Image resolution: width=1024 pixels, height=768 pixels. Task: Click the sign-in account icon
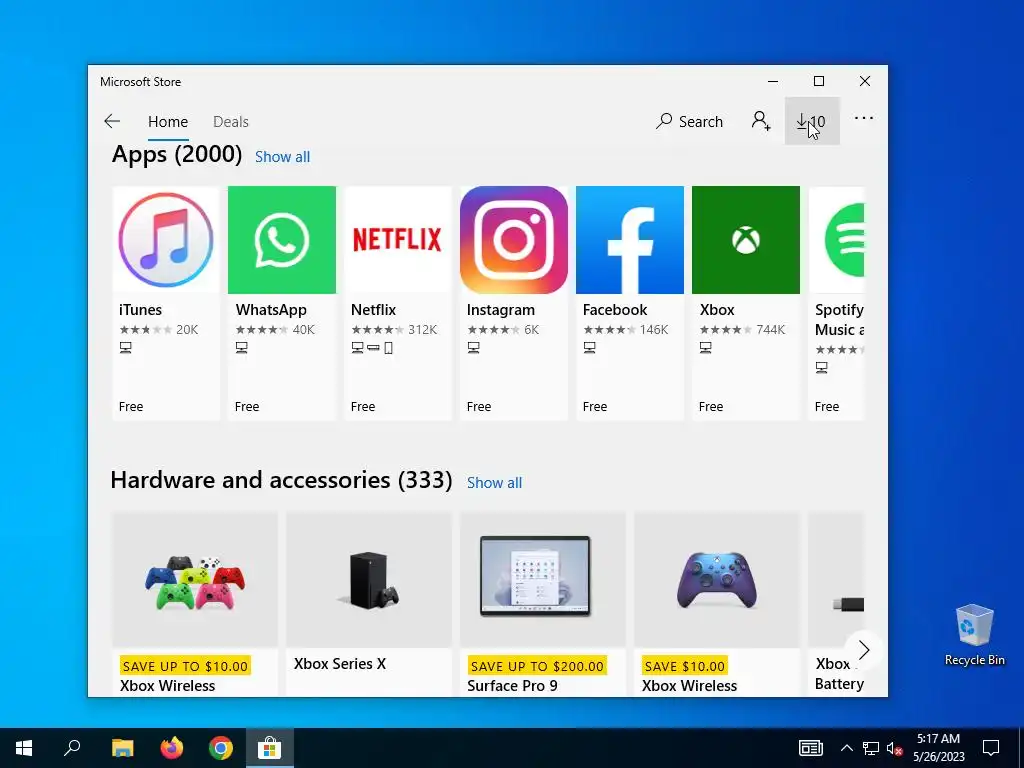pyautogui.click(x=761, y=121)
